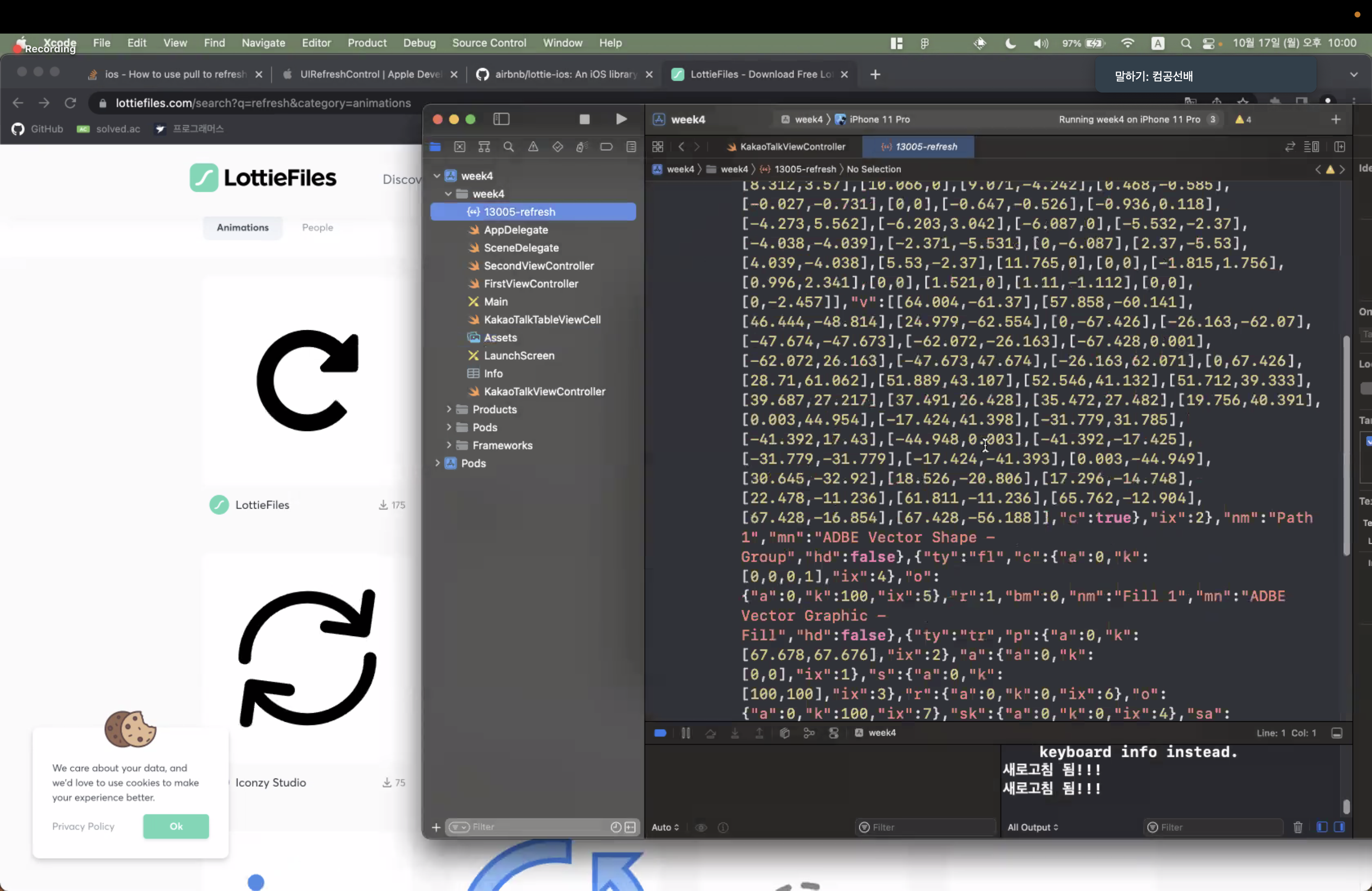Click the Run play button
The height and width of the screenshot is (891, 1372).
click(621, 119)
